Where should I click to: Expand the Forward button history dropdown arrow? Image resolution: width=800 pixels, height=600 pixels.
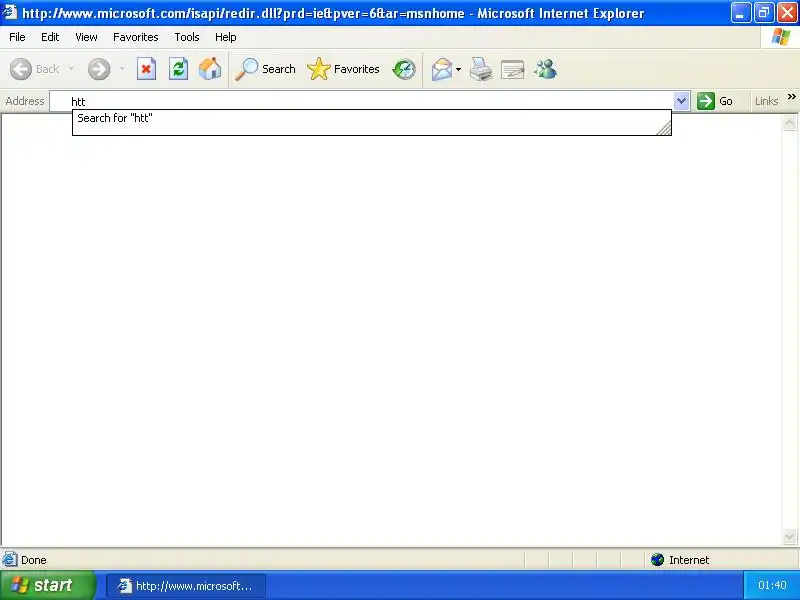[x=122, y=69]
